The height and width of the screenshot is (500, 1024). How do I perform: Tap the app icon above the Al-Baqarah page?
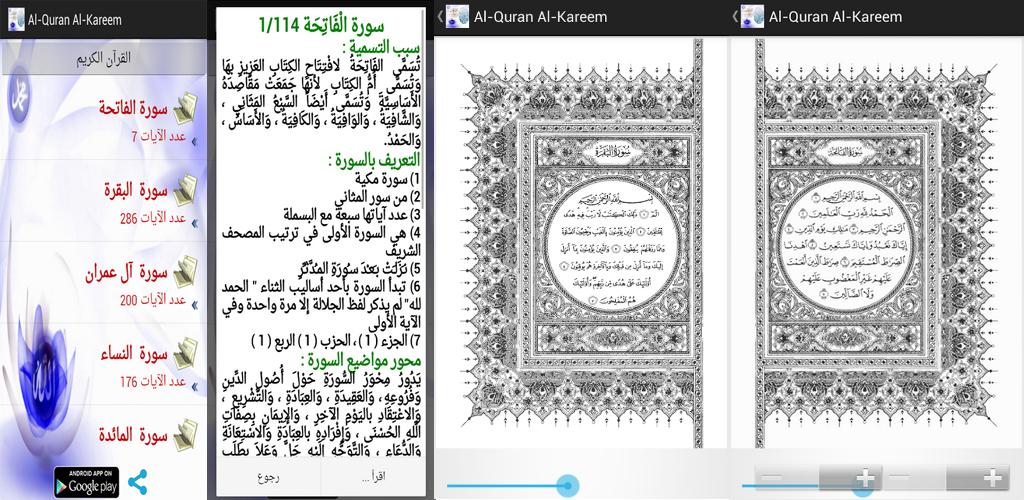pos(457,16)
